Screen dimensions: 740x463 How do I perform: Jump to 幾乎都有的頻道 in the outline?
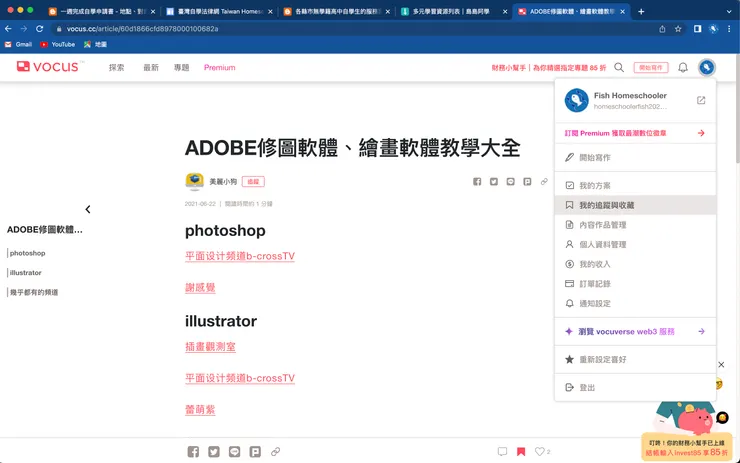tap(34, 293)
